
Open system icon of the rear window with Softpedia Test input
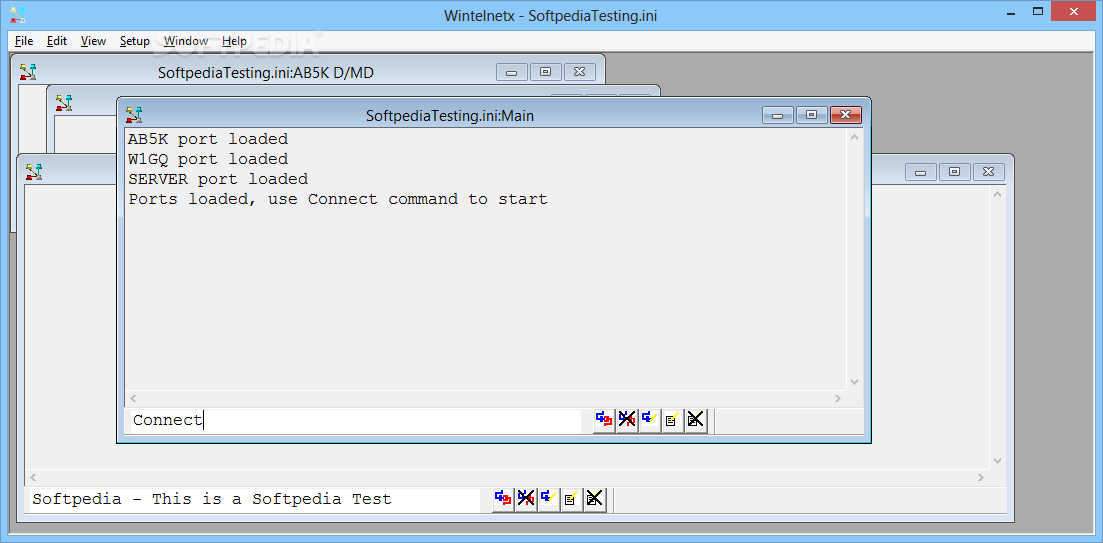tap(34, 172)
